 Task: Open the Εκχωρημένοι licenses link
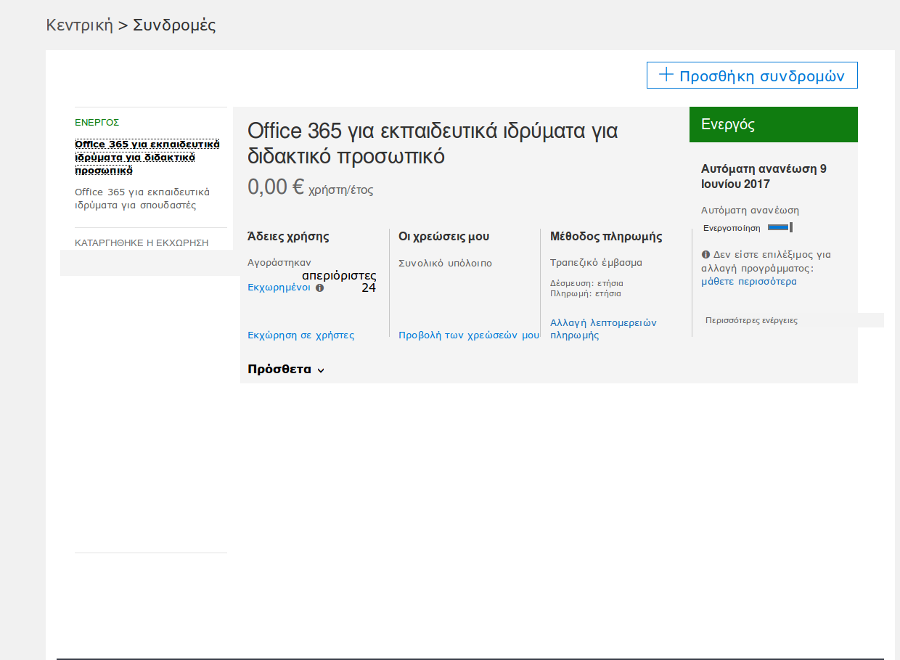coord(278,288)
